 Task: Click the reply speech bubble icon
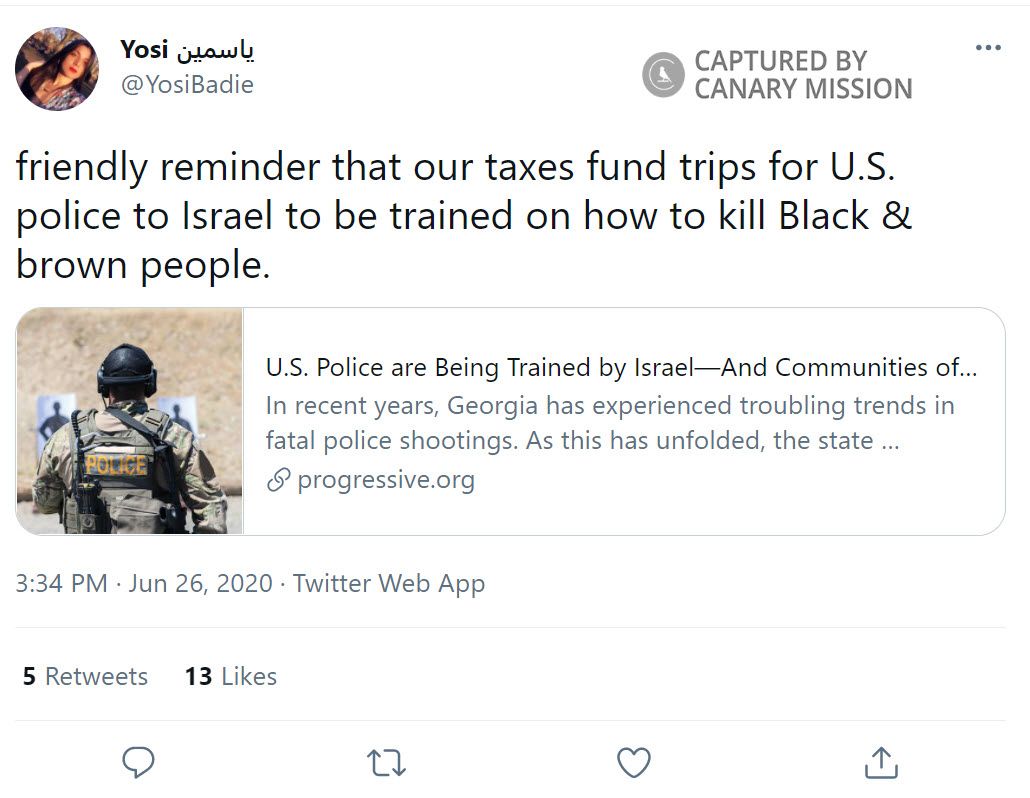point(138,762)
